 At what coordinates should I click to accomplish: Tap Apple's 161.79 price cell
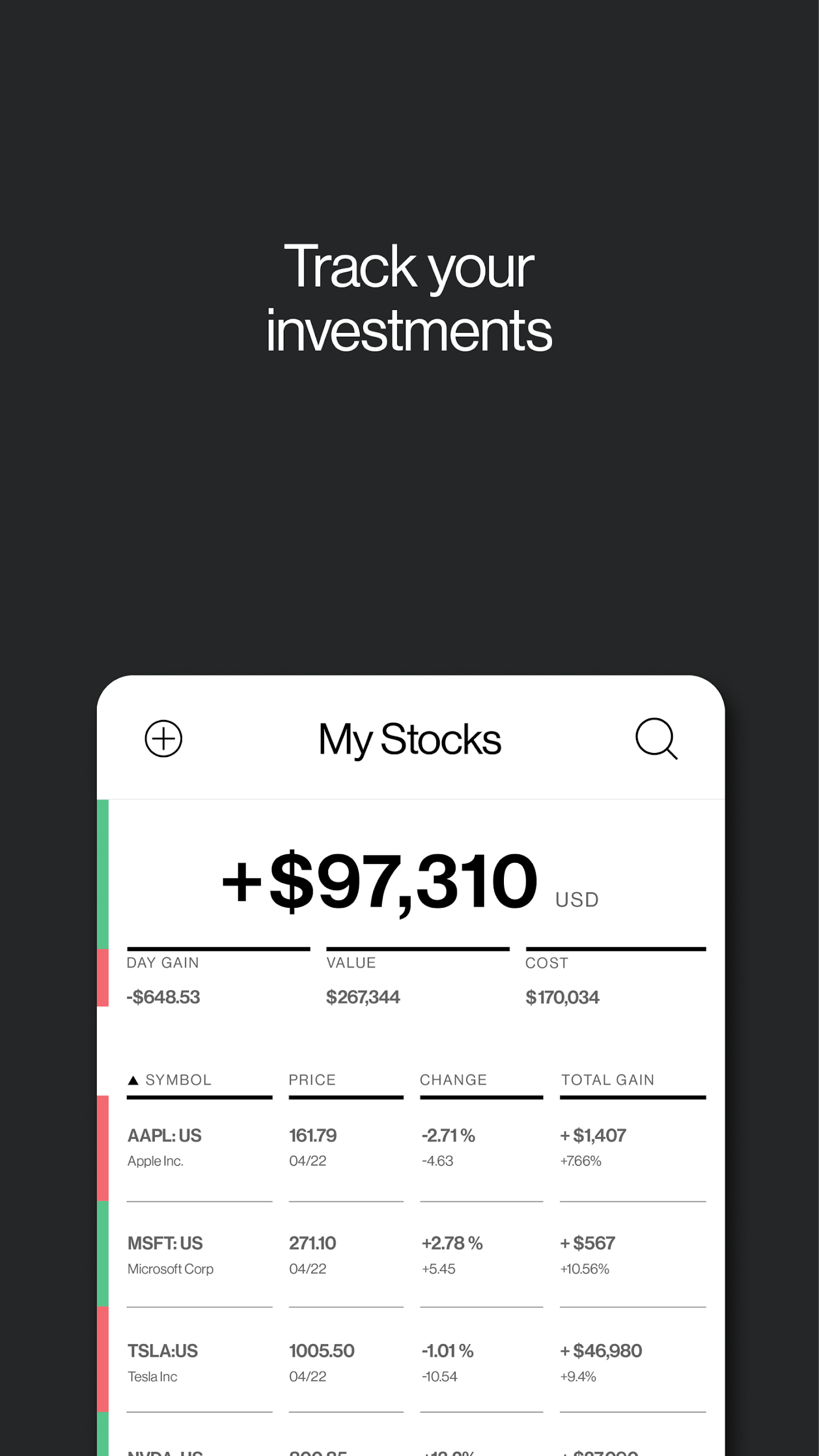coord(313,1136)
